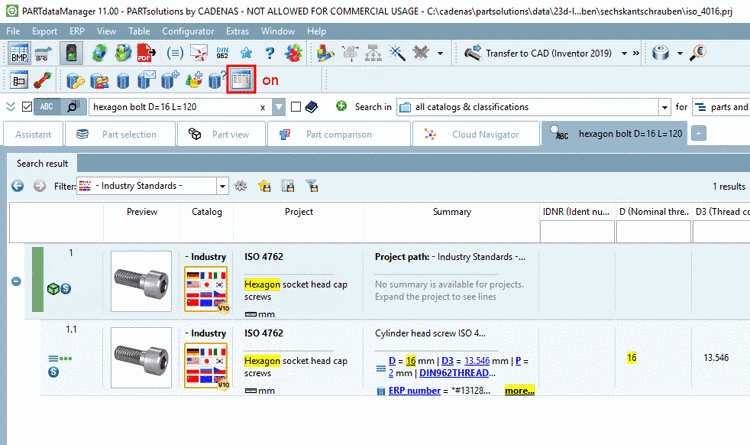
Task: Click the ERP number link
Action: click(414, 391)
